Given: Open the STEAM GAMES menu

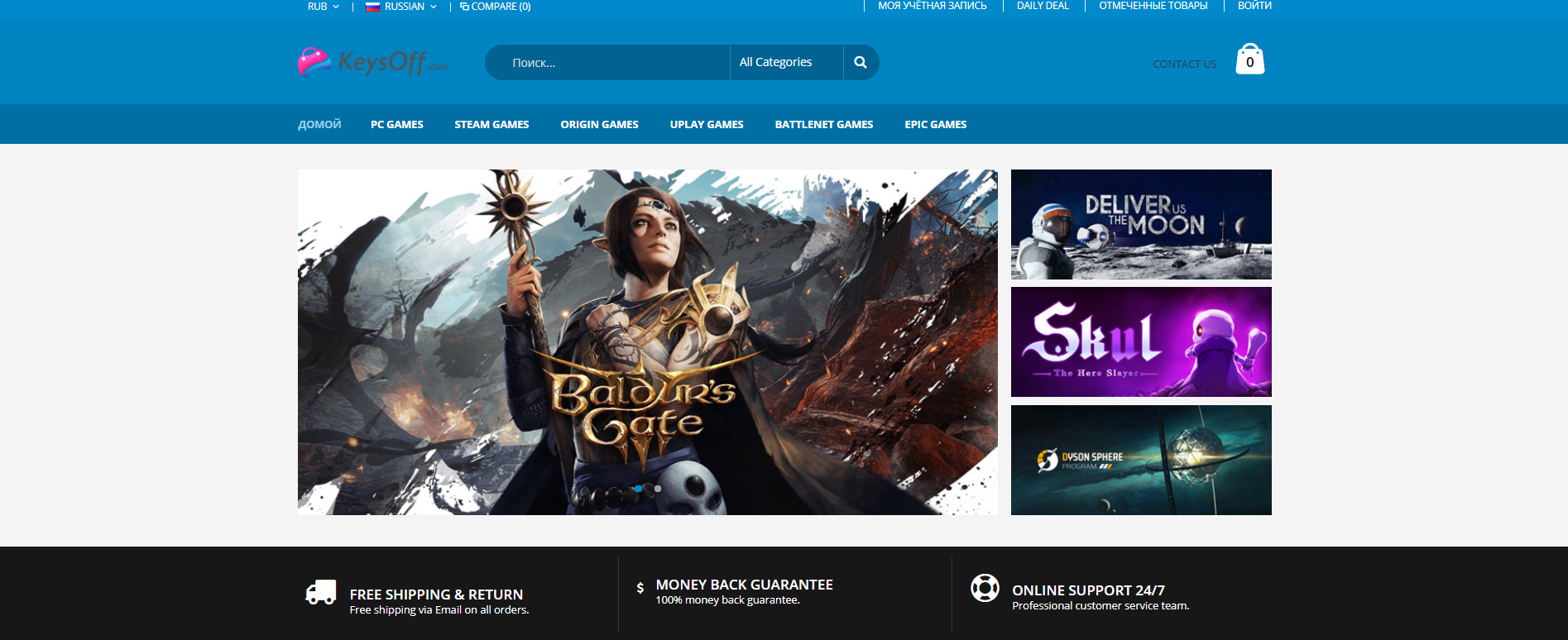Looking at the screenshot, I should 491,124.
